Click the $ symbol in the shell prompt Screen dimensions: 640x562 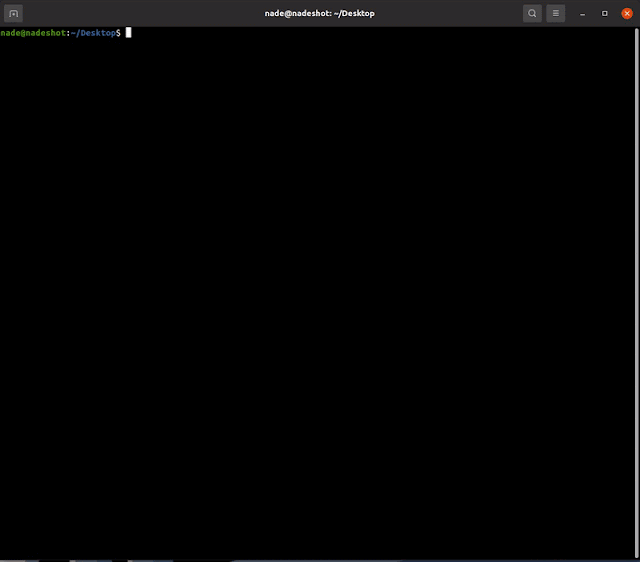coord(118,33)
